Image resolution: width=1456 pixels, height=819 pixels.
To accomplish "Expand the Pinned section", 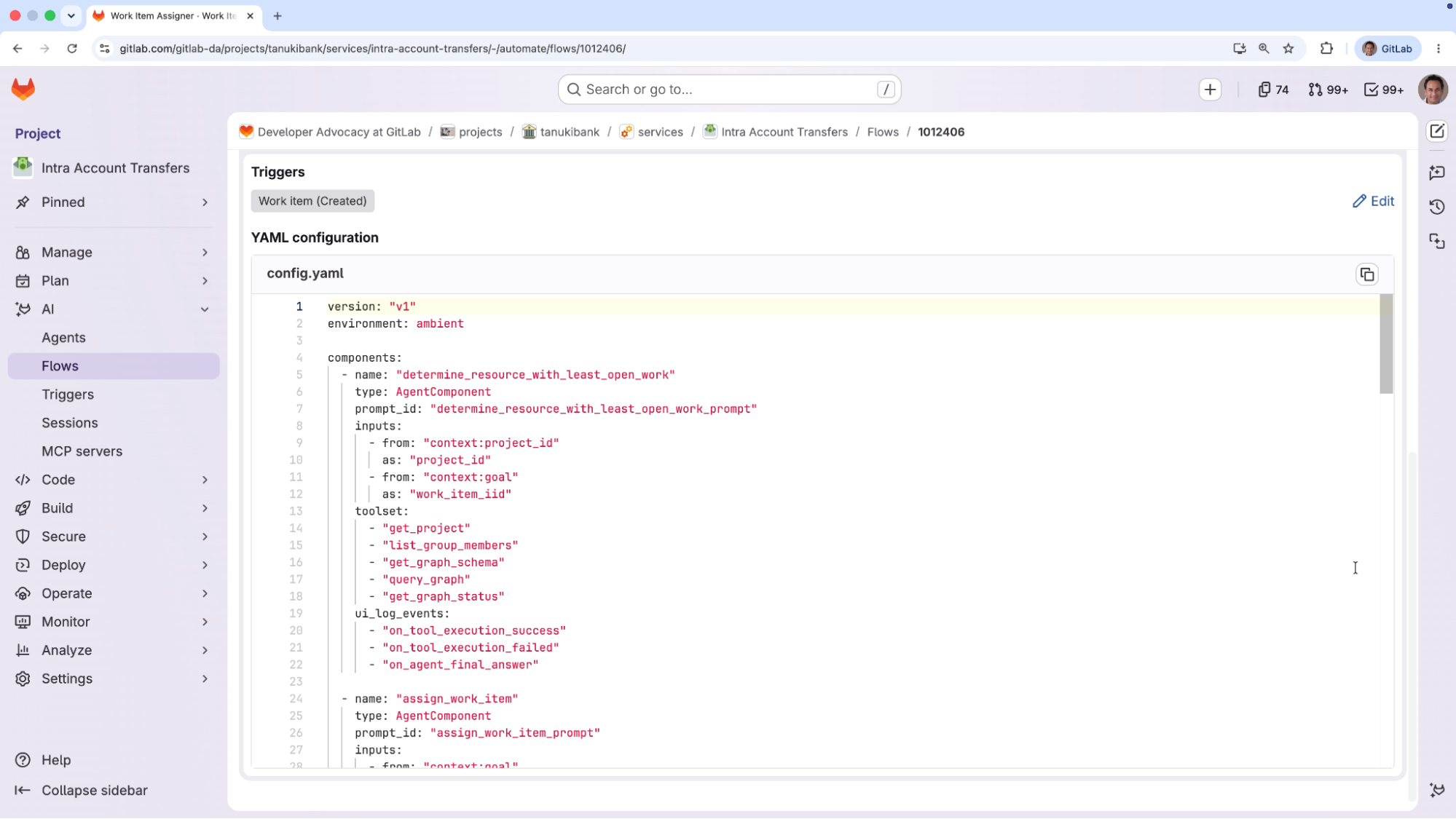I will click(113, 202).
